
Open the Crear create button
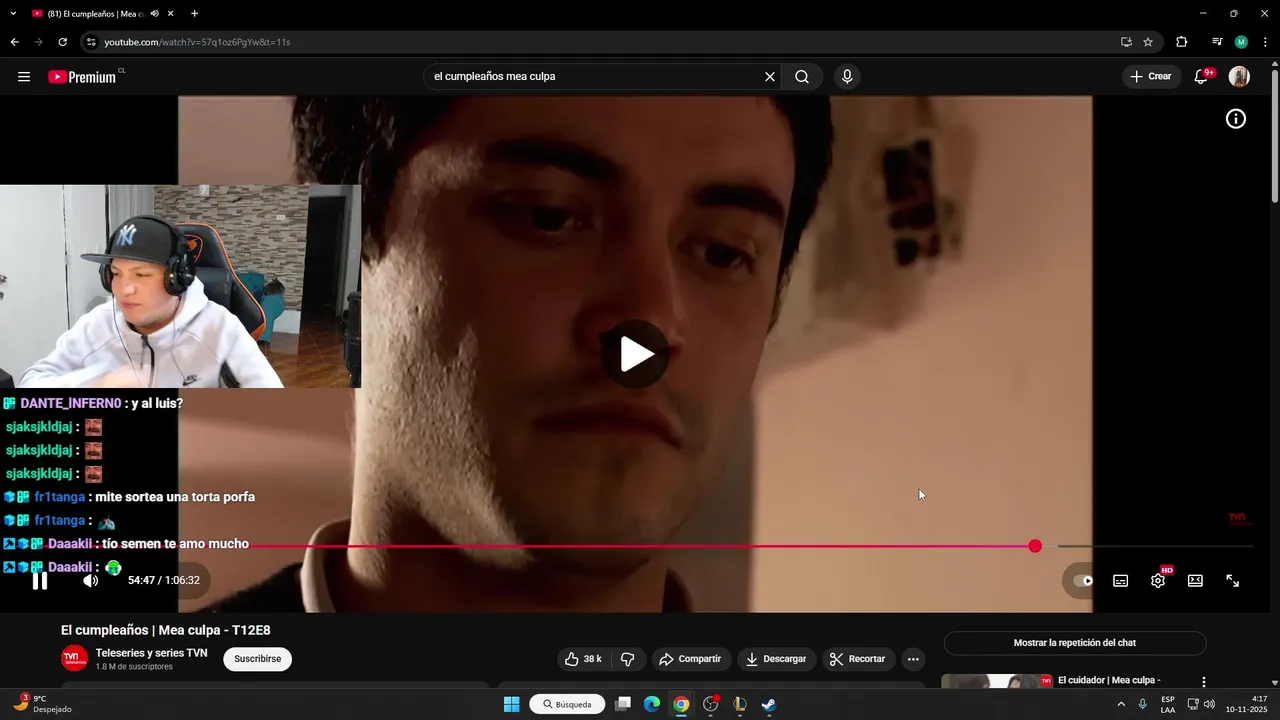[x=1151, y=76]
